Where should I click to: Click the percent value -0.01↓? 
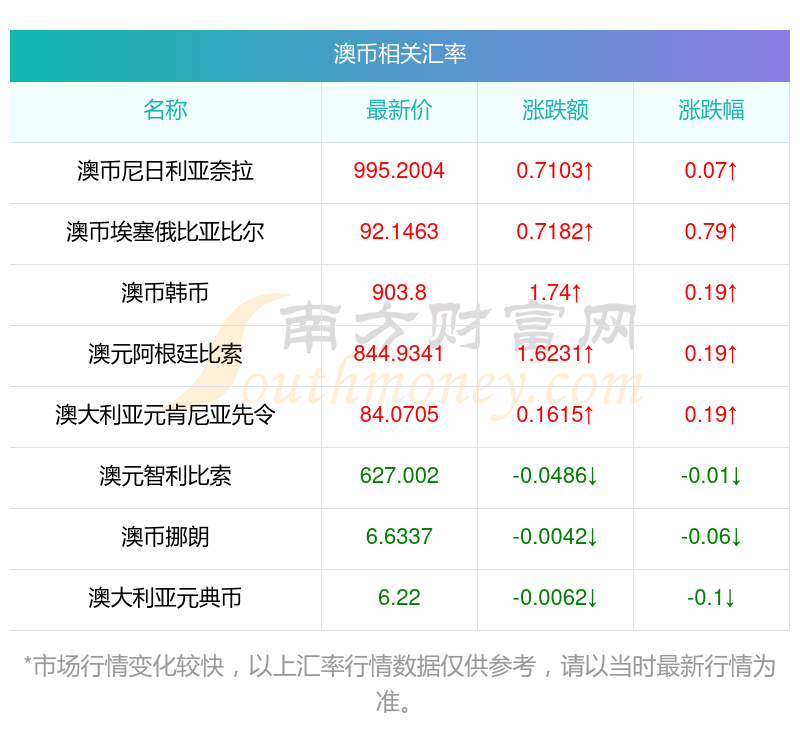pos(711,476)
